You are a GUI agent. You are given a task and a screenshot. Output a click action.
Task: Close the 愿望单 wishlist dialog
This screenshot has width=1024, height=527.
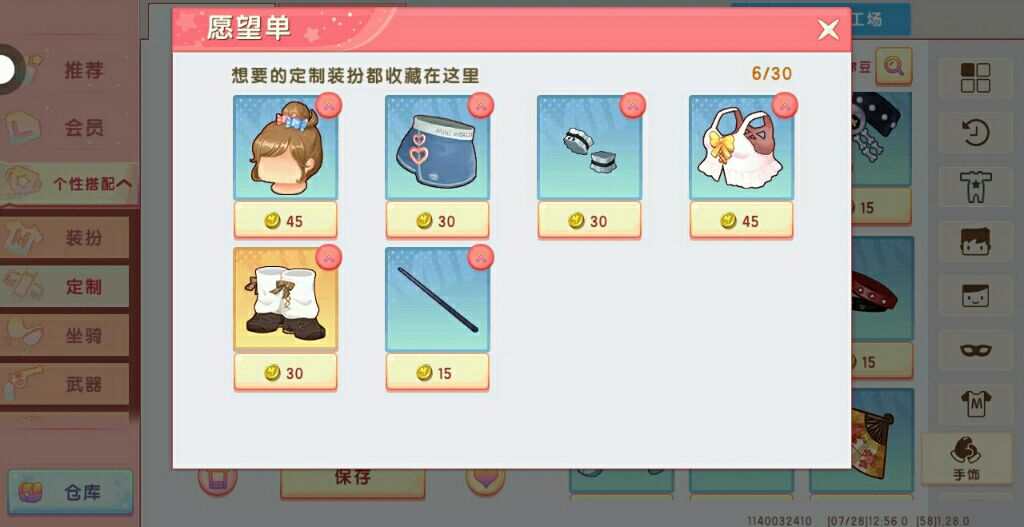[x=828, y=29]
